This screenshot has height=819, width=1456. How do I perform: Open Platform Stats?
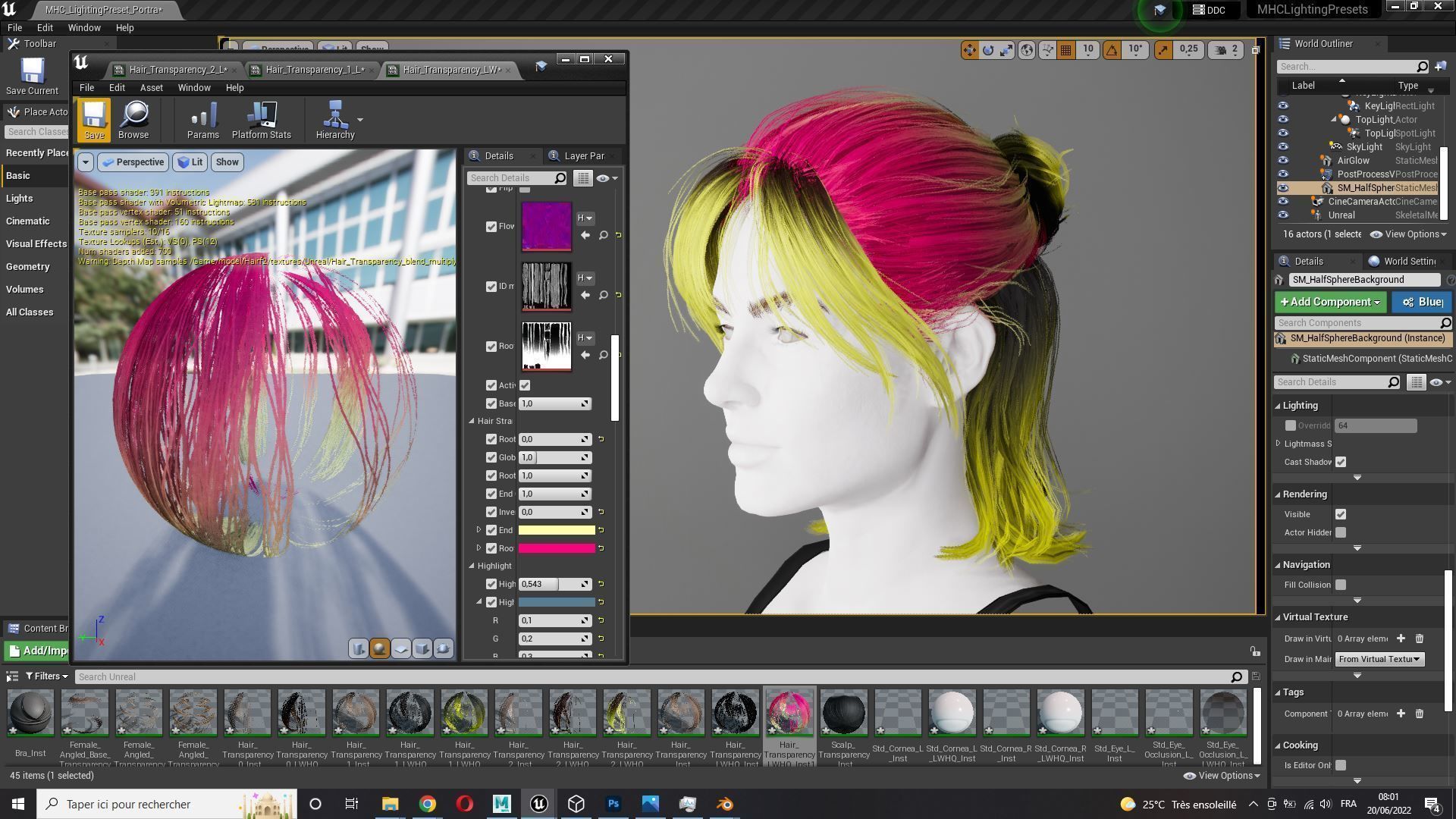(x=261, y=120)
